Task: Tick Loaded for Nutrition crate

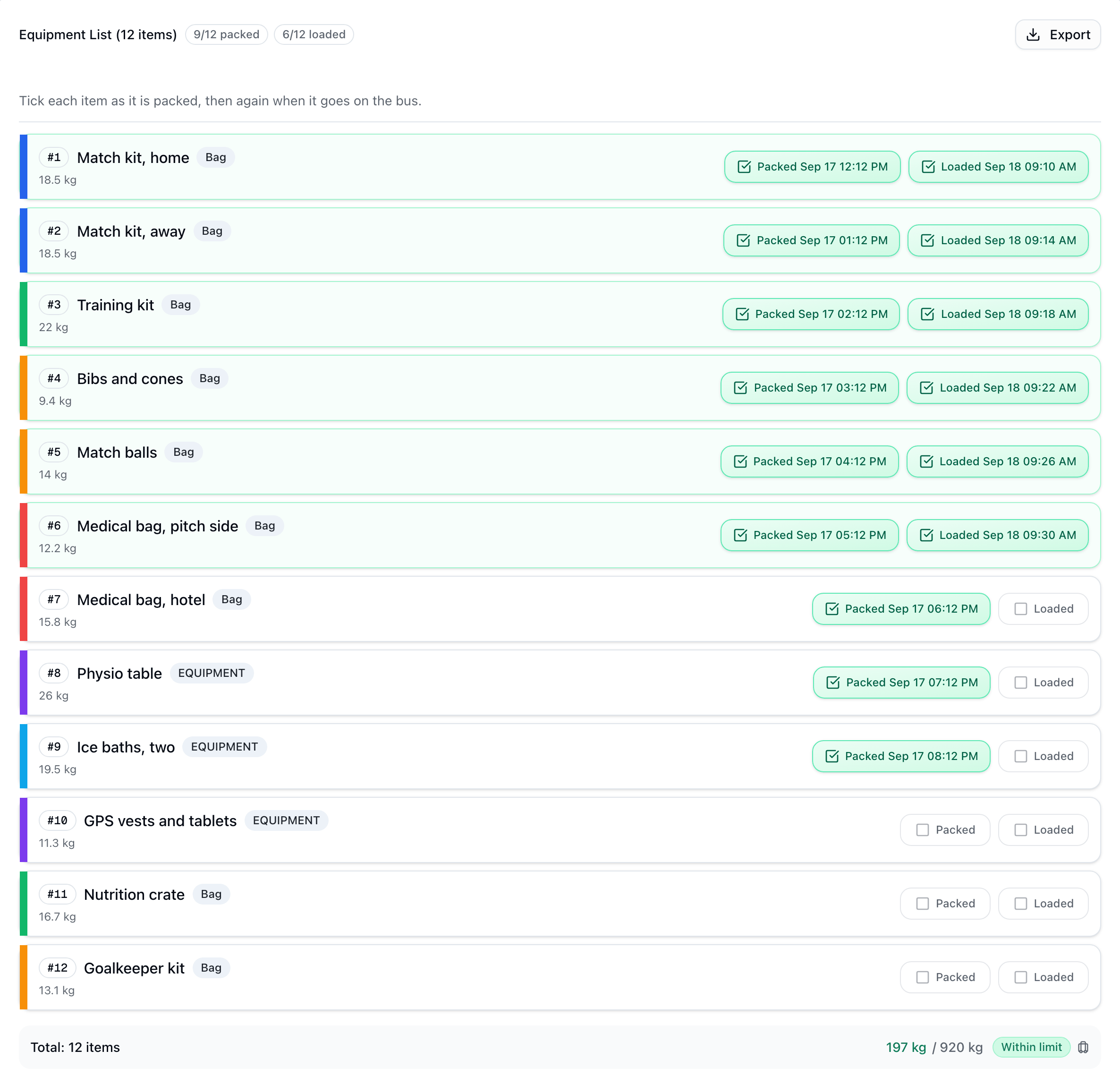Action: pos(1043,905)
